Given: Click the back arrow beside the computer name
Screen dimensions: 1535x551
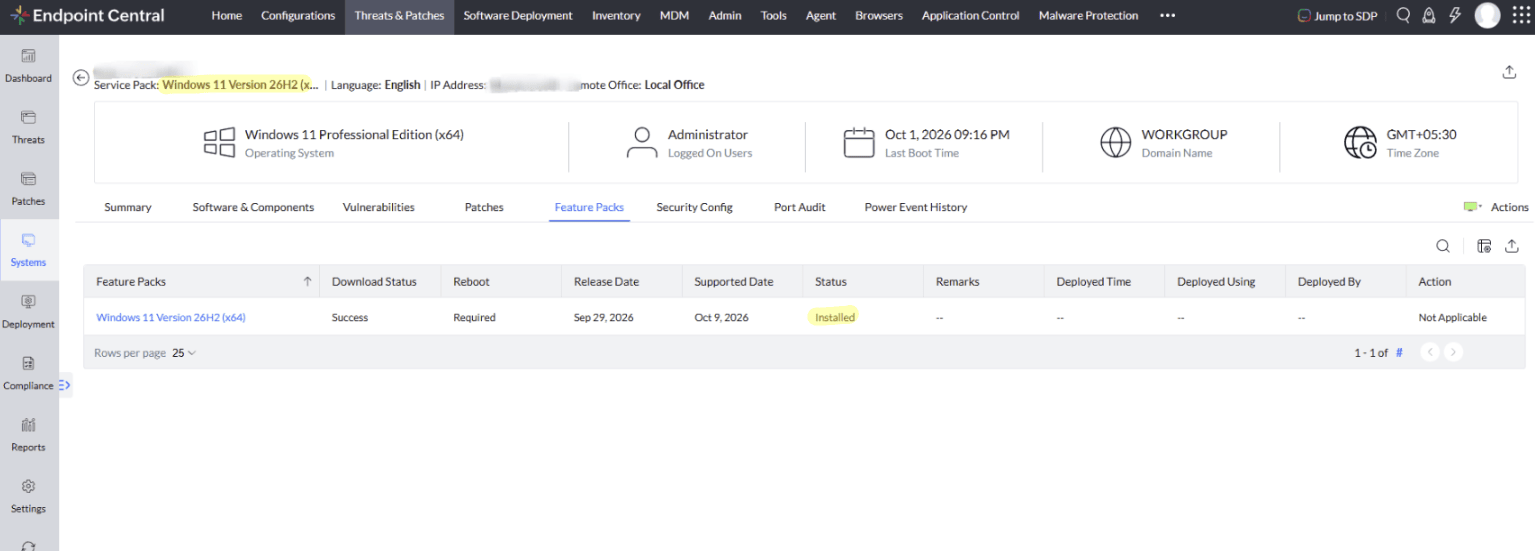Looking at the screenshot, I should 81,78.
